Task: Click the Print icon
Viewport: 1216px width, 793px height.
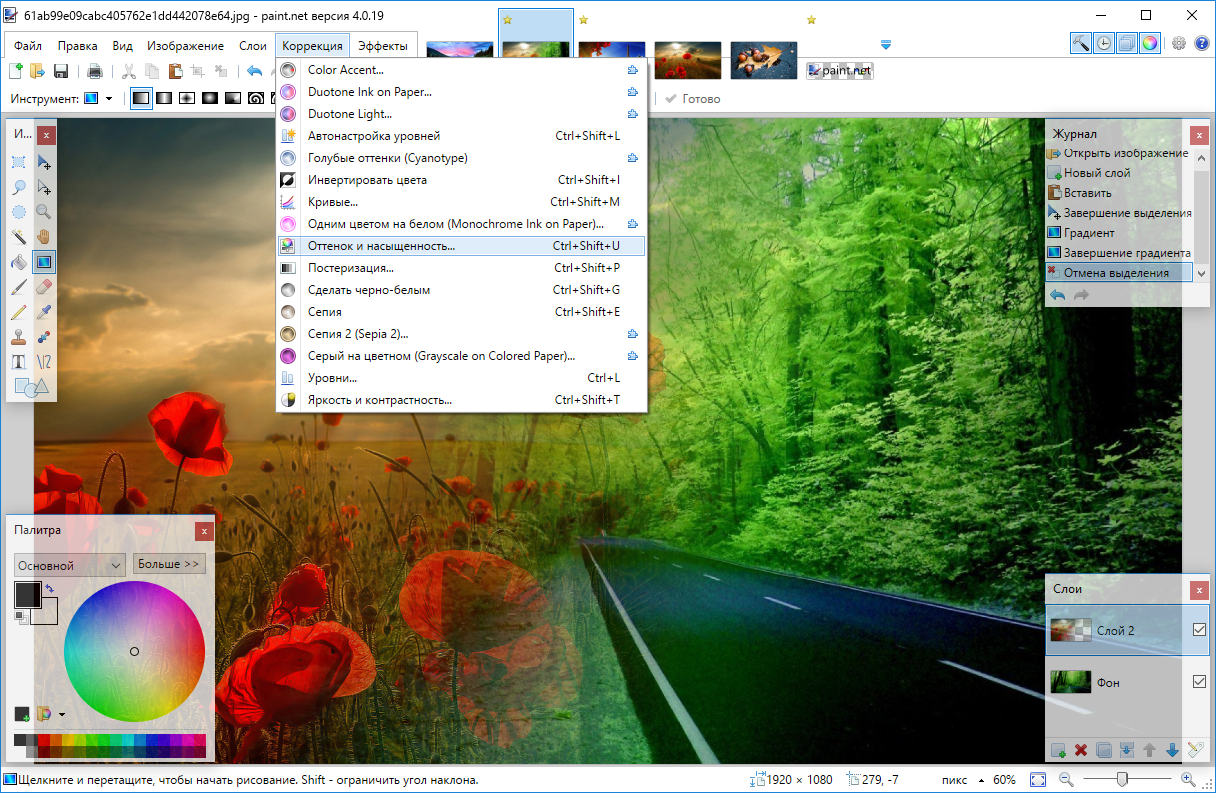Action: [95, 71]
